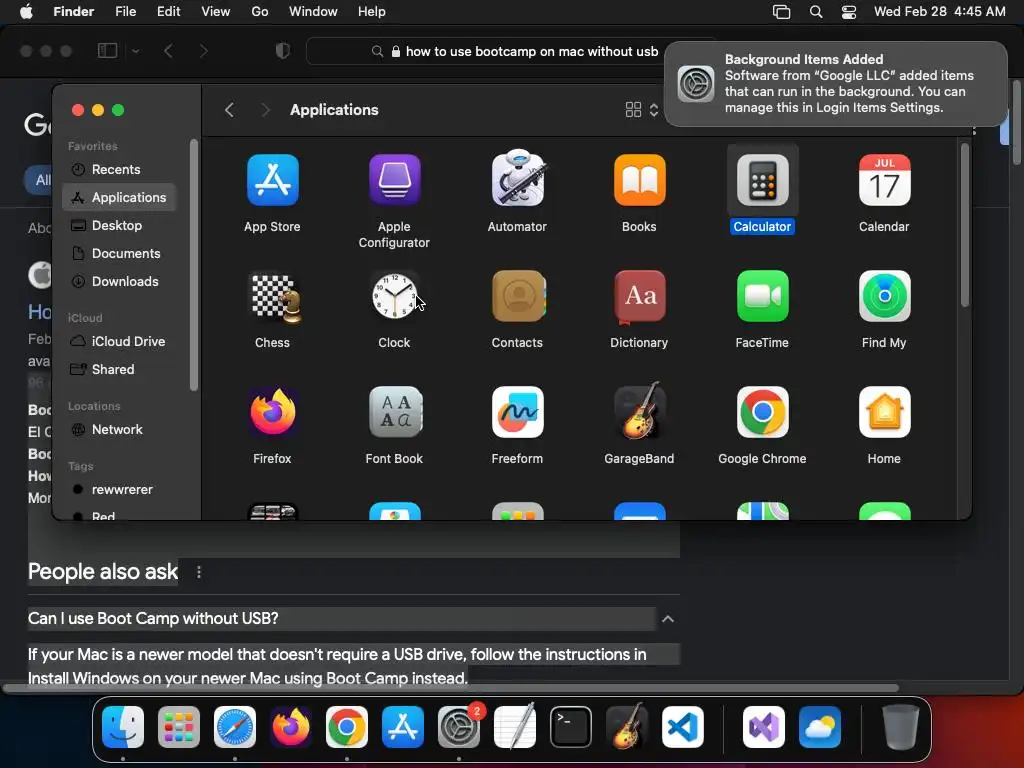Image resolution: width=1024 pixels, height=768 pixels.
Task: Select Recents in Finder sidebar
Action: point(119,170)
